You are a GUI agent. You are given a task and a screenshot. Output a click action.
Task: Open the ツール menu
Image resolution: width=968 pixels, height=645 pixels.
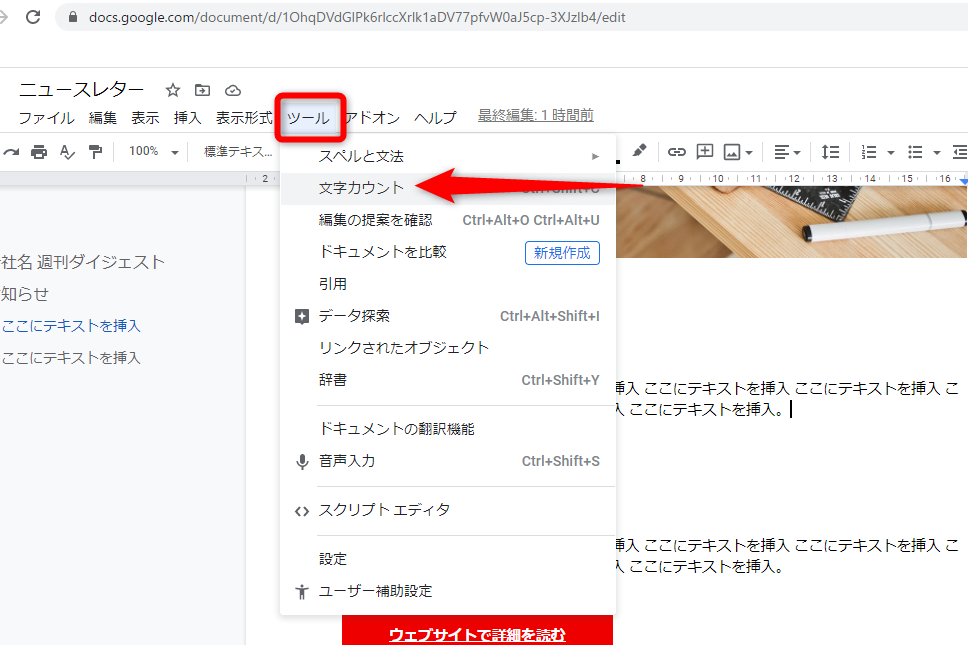tap(309, 118)
